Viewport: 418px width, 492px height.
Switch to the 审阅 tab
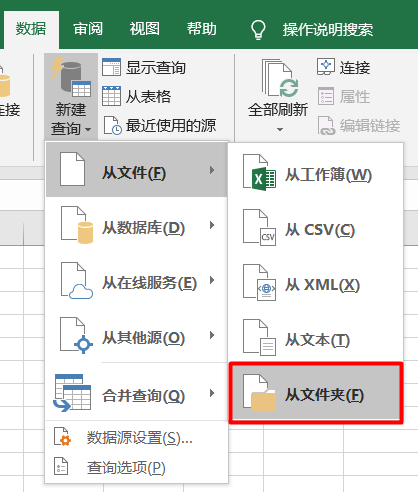click(88, 29)
